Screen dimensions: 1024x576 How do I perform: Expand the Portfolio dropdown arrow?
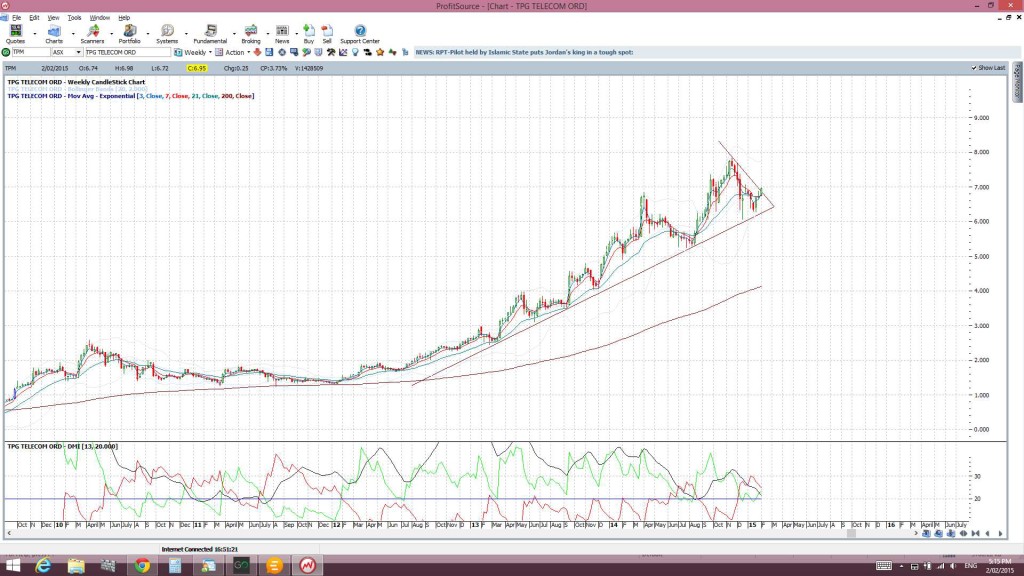point(148,33)
